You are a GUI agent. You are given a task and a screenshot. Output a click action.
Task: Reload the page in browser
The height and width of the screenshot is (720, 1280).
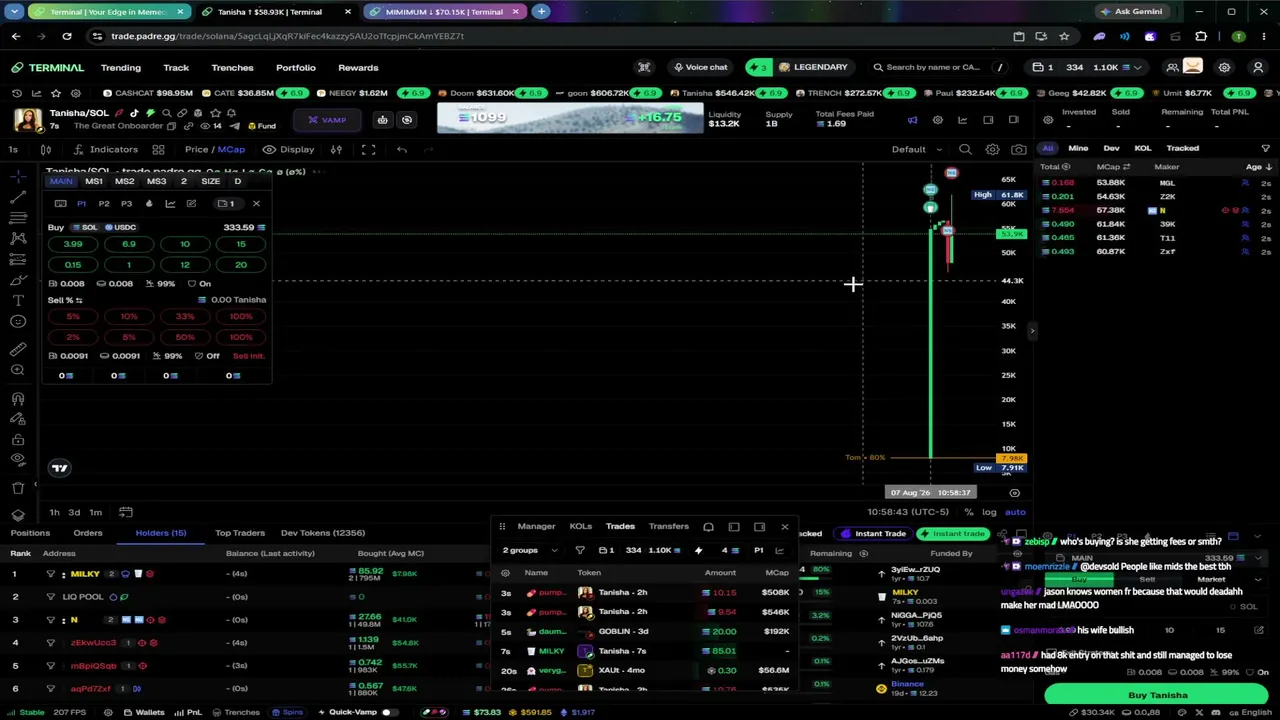(67, 36)
